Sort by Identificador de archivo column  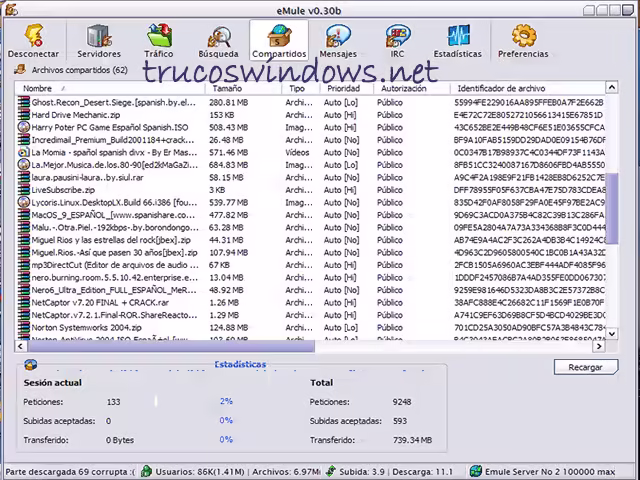(528, 88)
